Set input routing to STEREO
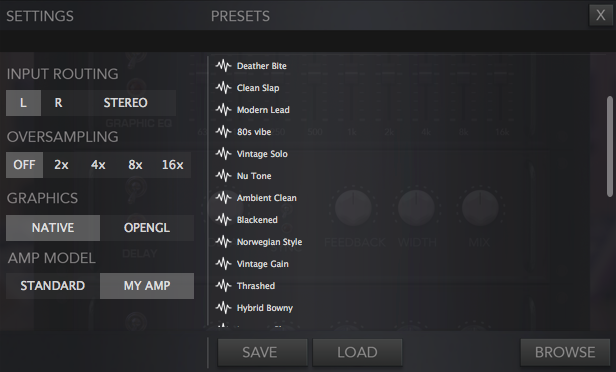 125,103
